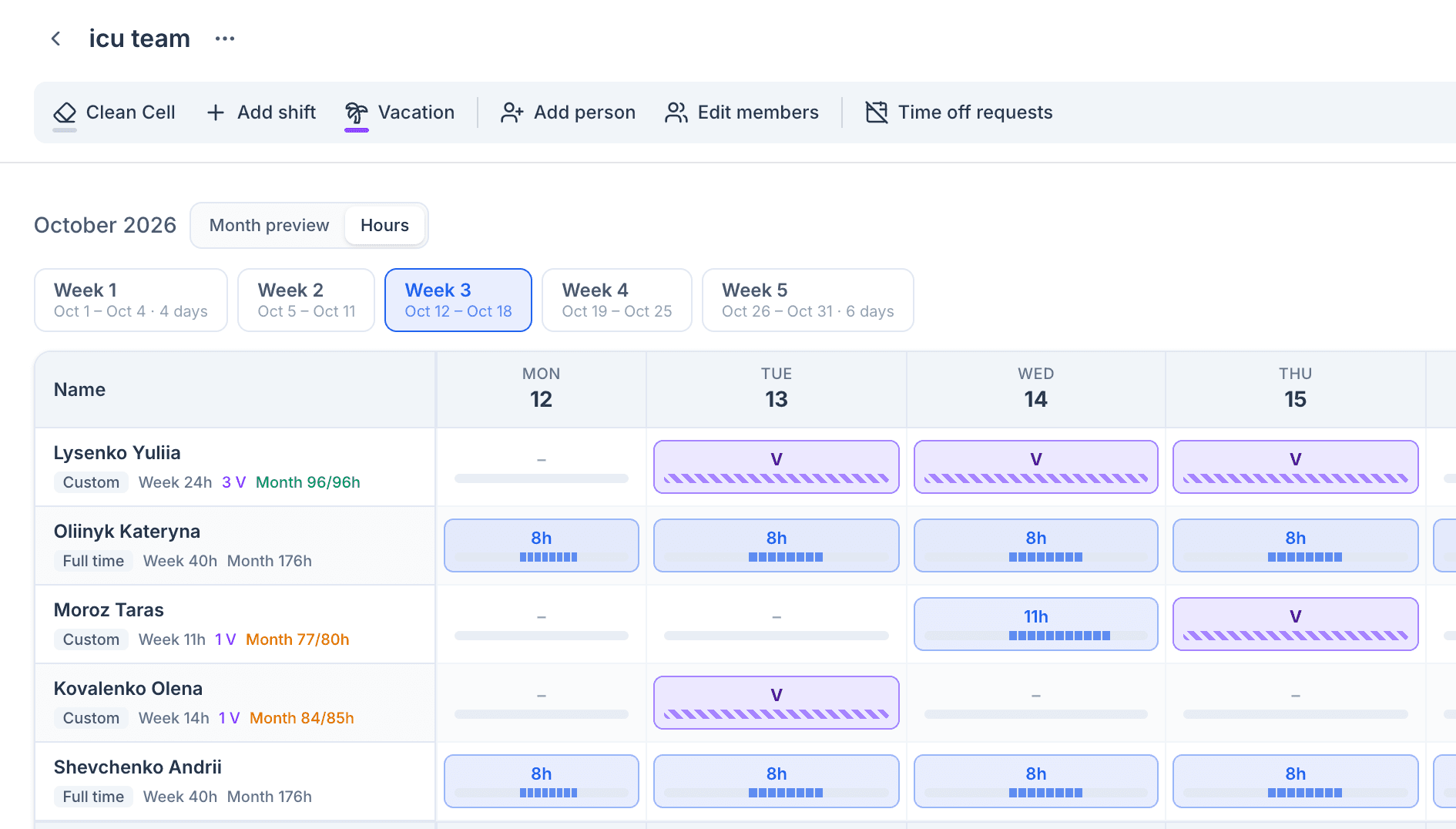Switch to Hours view
The width and height of the screenshot is (1456, 829).
pos(384,225)
